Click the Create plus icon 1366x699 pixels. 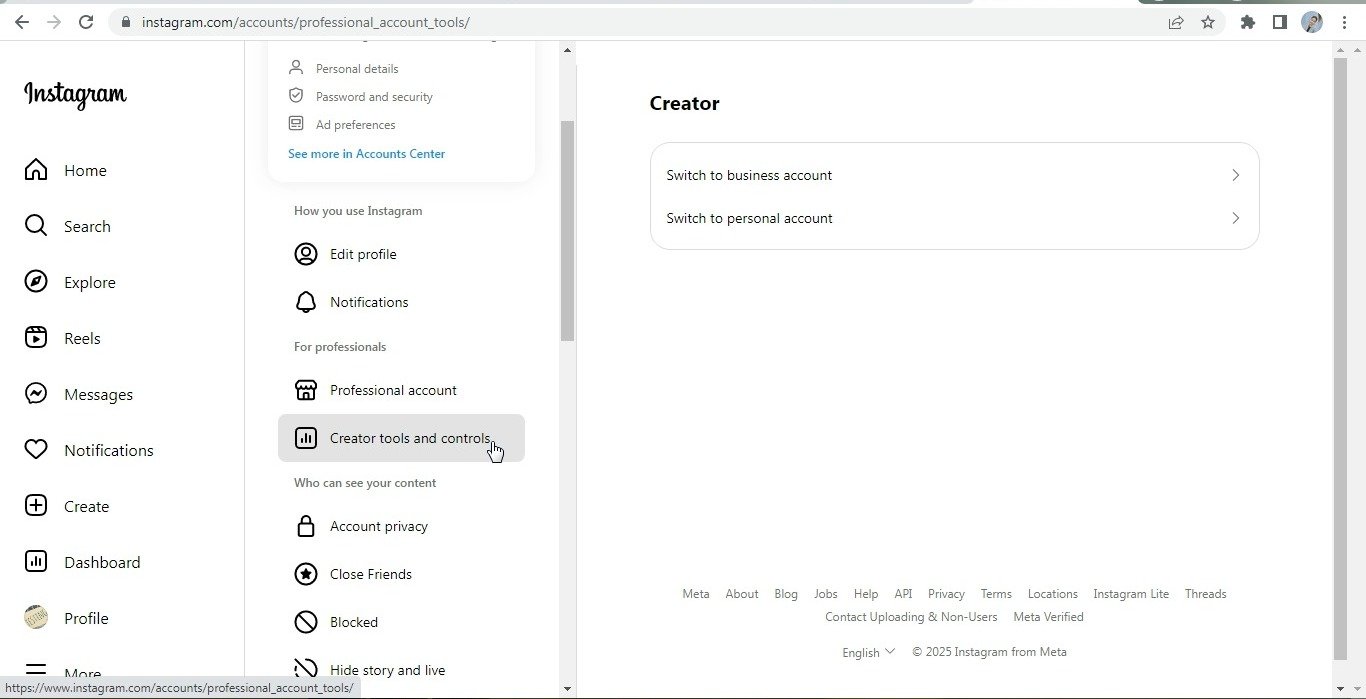tap(36, 506)
